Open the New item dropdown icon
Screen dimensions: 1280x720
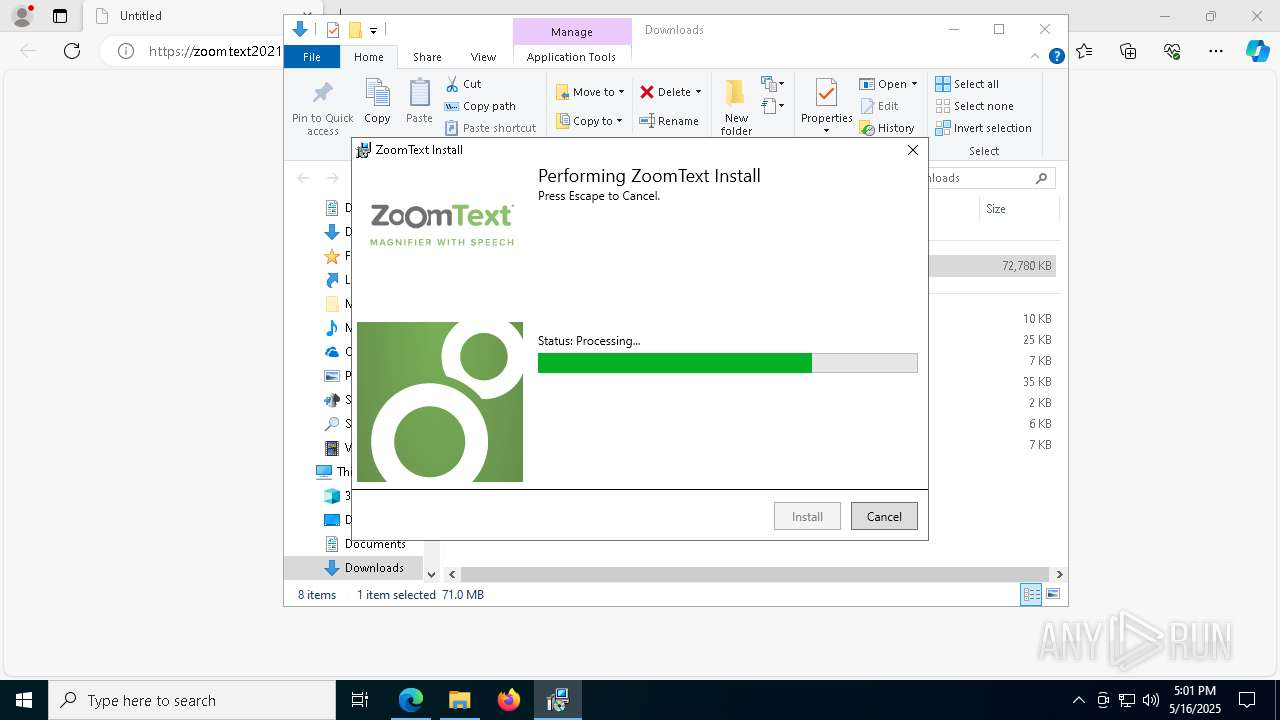[x=772, y=84]
